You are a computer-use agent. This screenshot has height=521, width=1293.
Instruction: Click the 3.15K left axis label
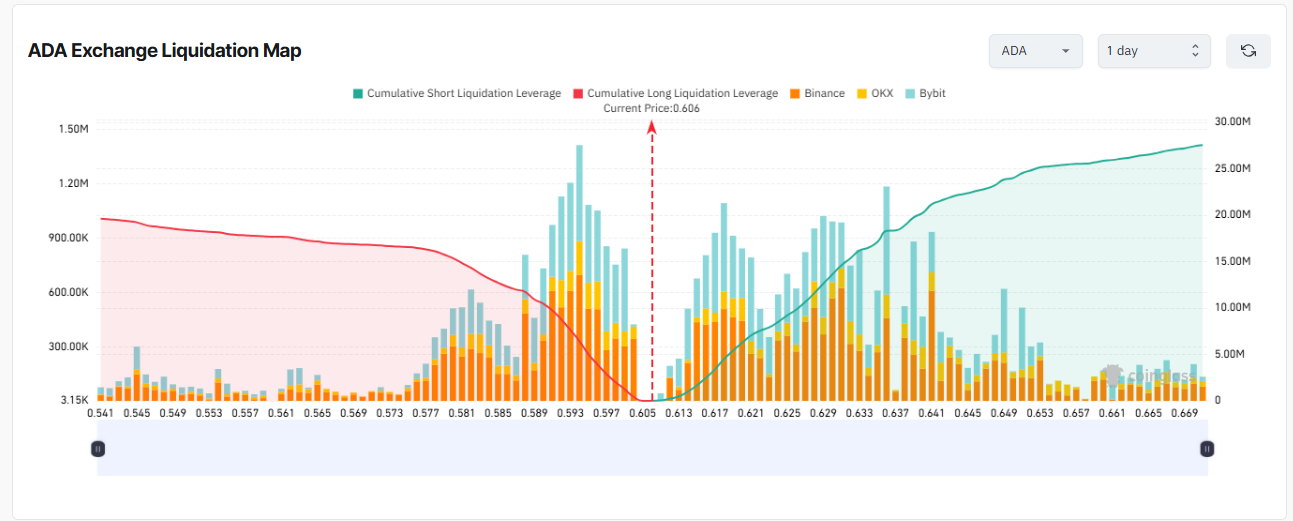click(x=75, y=400)
